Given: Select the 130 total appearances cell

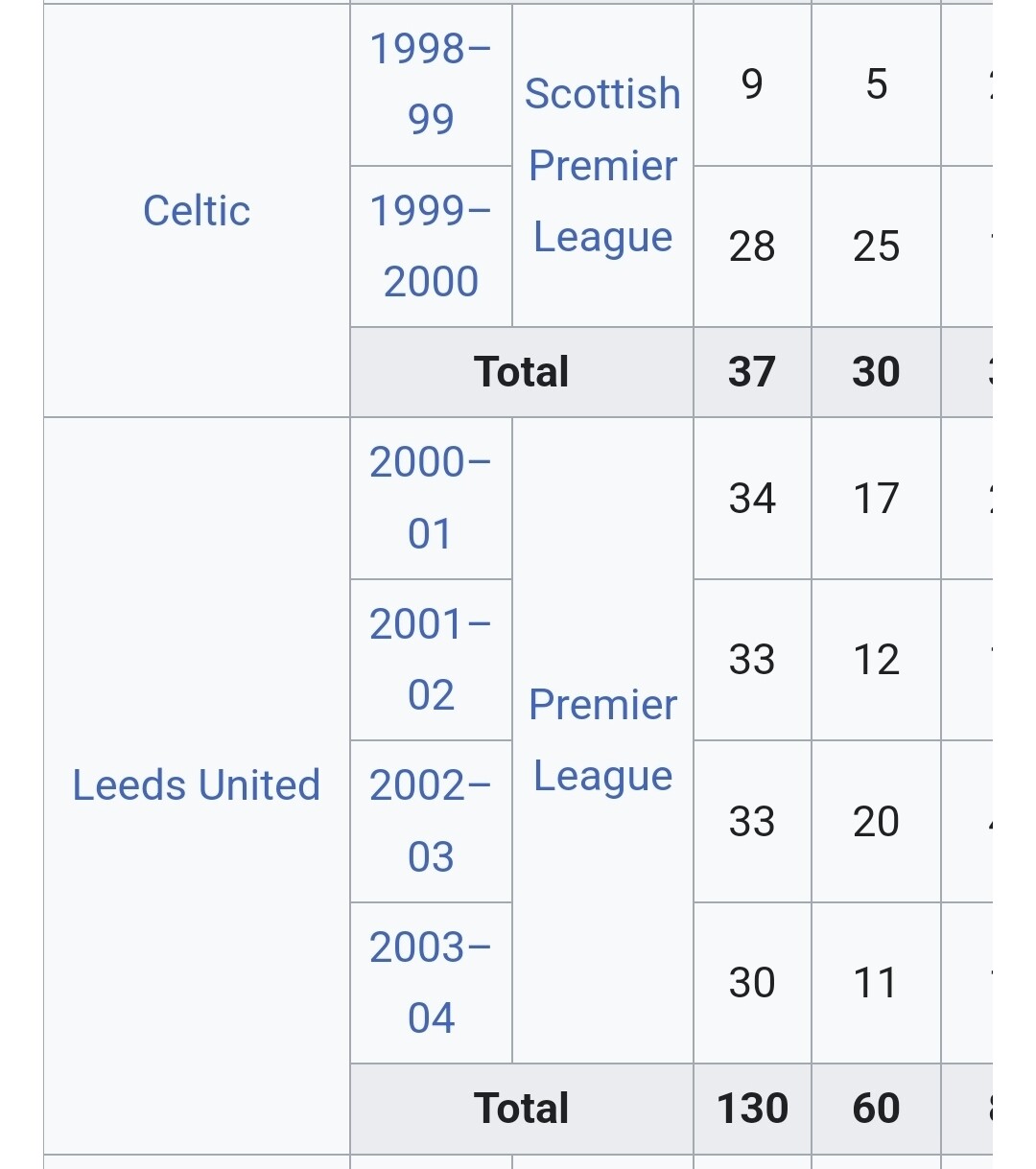Looking at the screenshot, I should pos(752,1109).
